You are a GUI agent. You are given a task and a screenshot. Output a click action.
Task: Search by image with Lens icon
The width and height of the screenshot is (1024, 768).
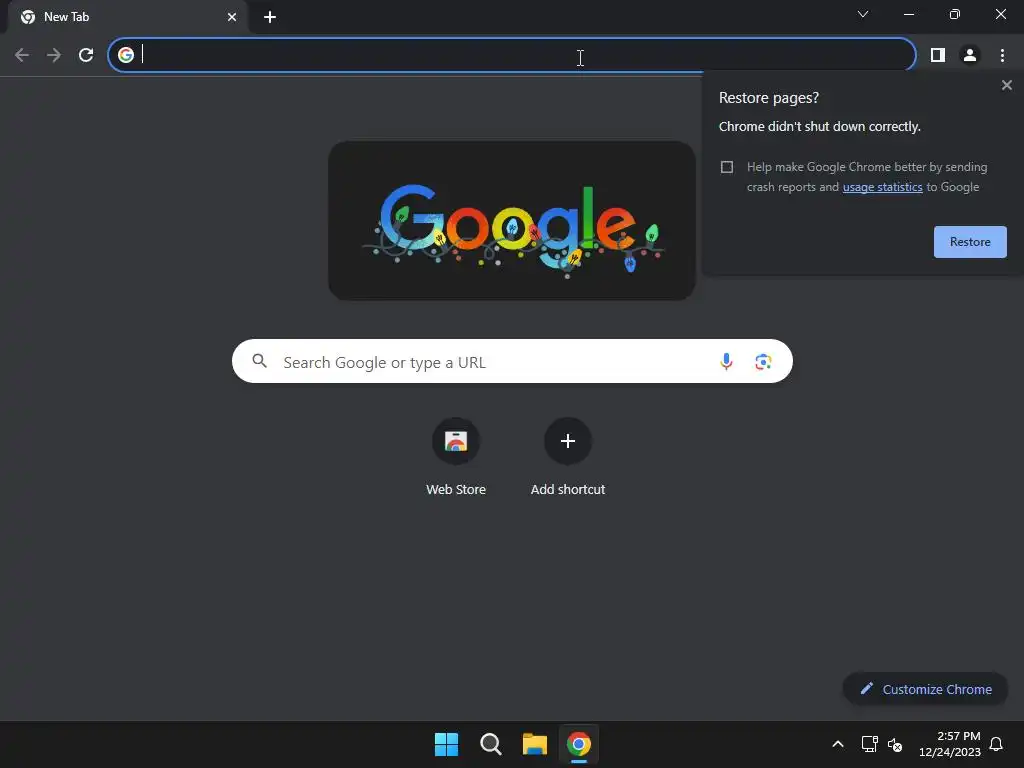point(763,361)
